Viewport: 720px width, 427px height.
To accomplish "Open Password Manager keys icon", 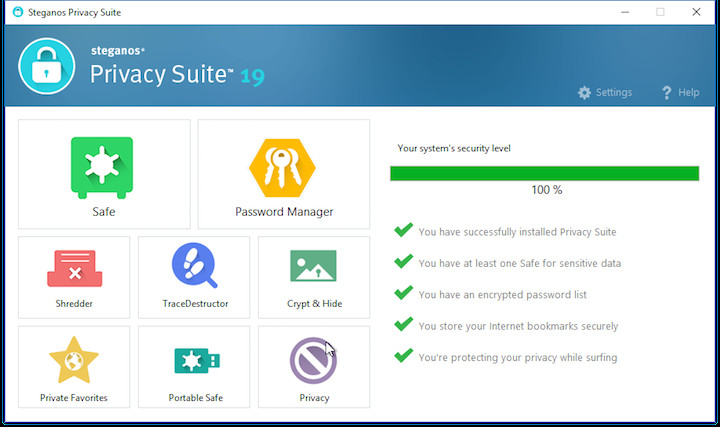I will [x=282, y=168].
